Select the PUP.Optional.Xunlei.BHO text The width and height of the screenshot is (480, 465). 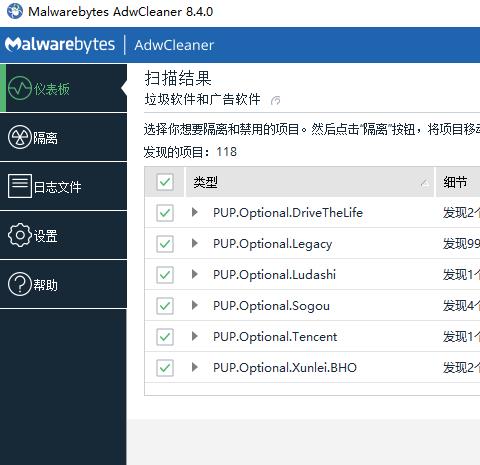click(x=285, y=368)
